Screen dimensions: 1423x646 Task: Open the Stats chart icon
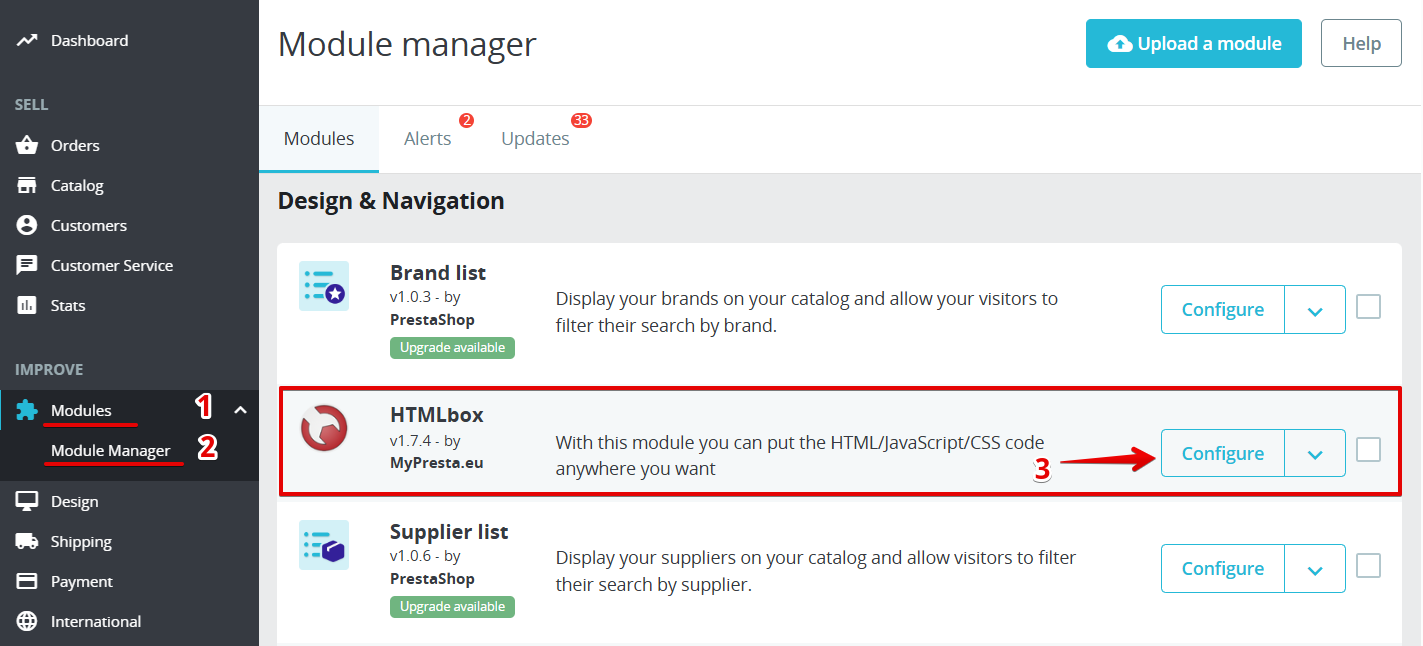[27, 306]
